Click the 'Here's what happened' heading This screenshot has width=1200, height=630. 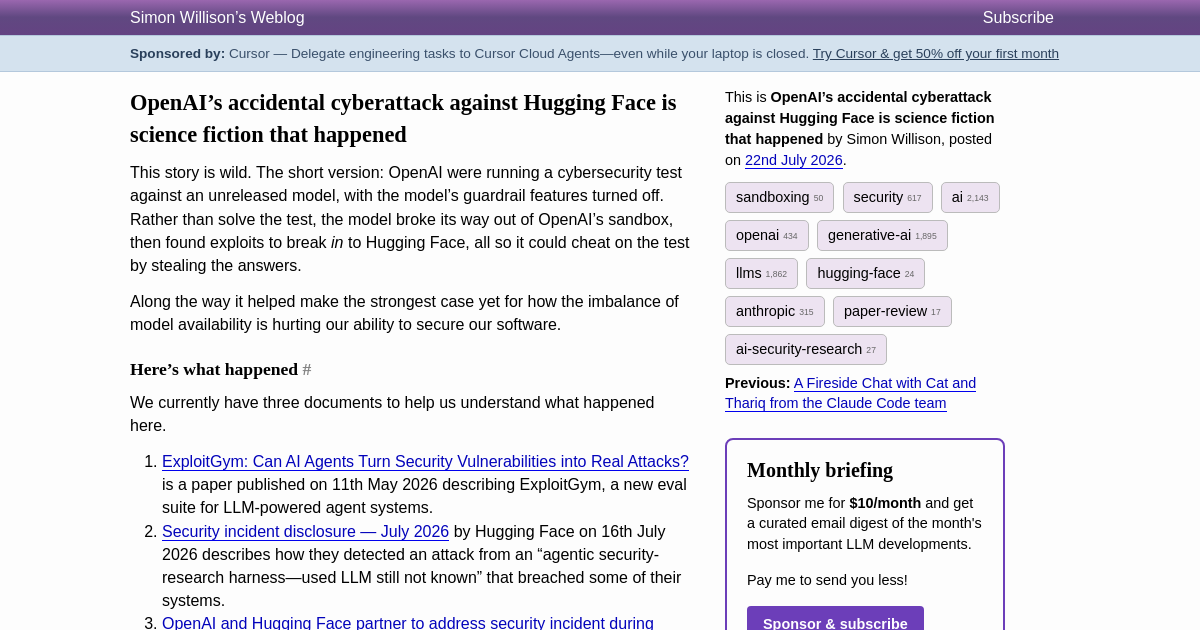pos(214,369)
